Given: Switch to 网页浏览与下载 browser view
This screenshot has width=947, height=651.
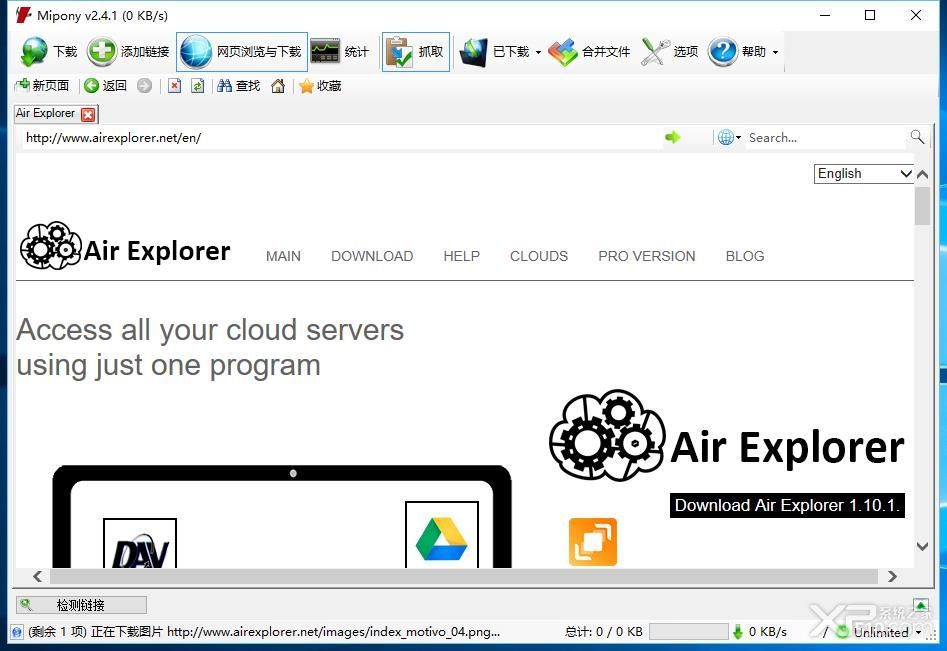Looking at the screenshot, I should (242, 52).
